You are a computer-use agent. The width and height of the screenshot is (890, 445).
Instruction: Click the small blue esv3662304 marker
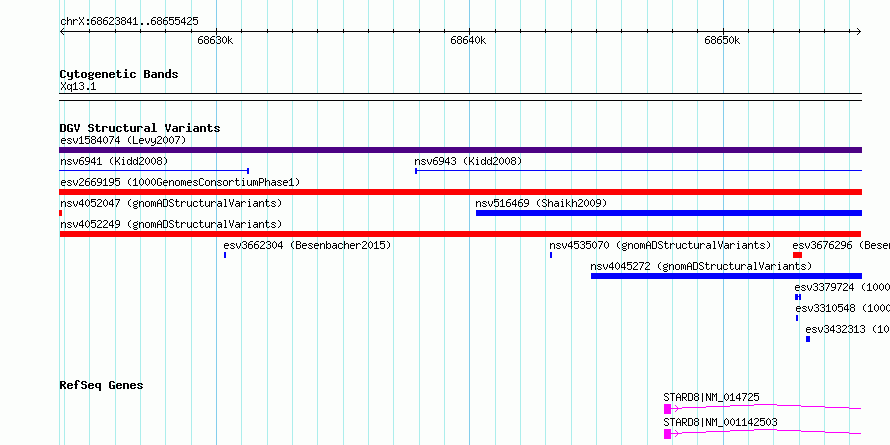pyautogui.click(x=225, y=255)
